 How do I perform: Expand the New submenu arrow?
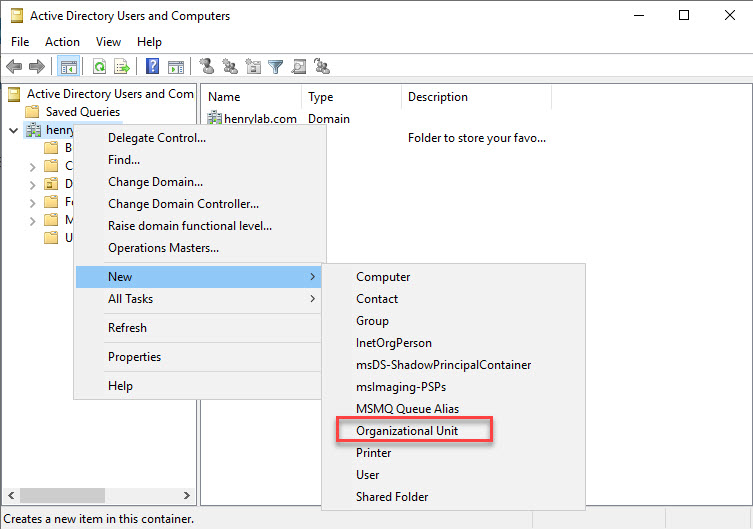click(312, 277)
